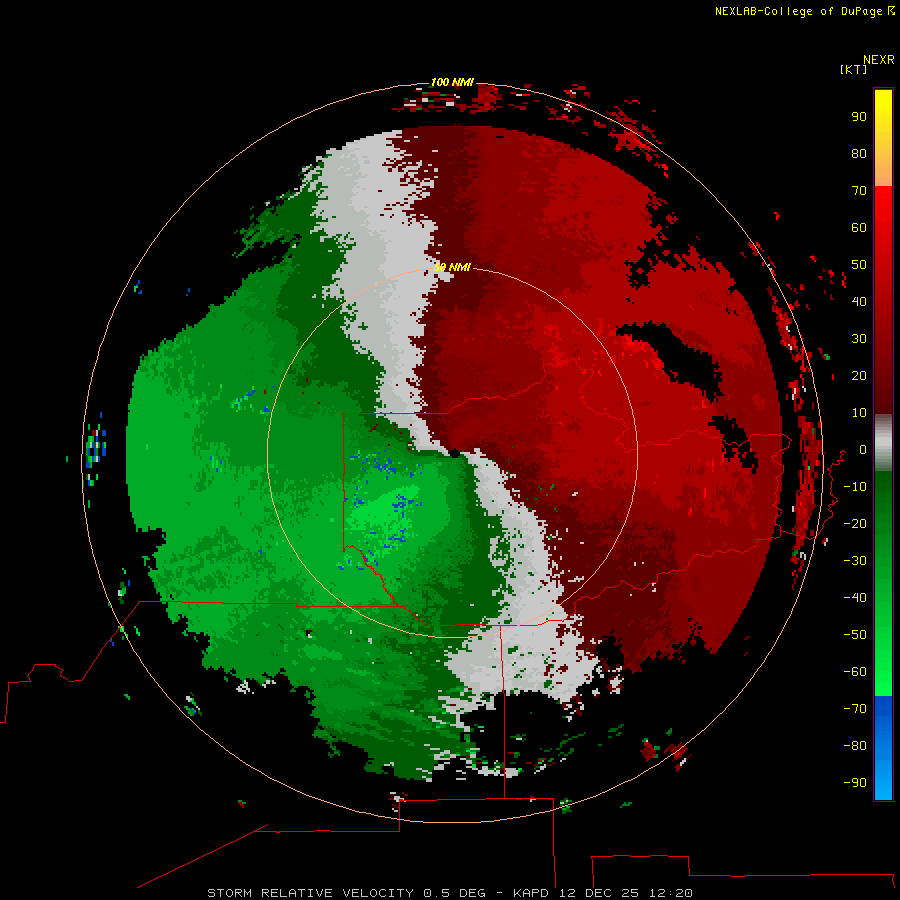Click the 30 value on velocity scale
Image resolution: width=900 pixels, height=900 pixels.
coord(859,339)
